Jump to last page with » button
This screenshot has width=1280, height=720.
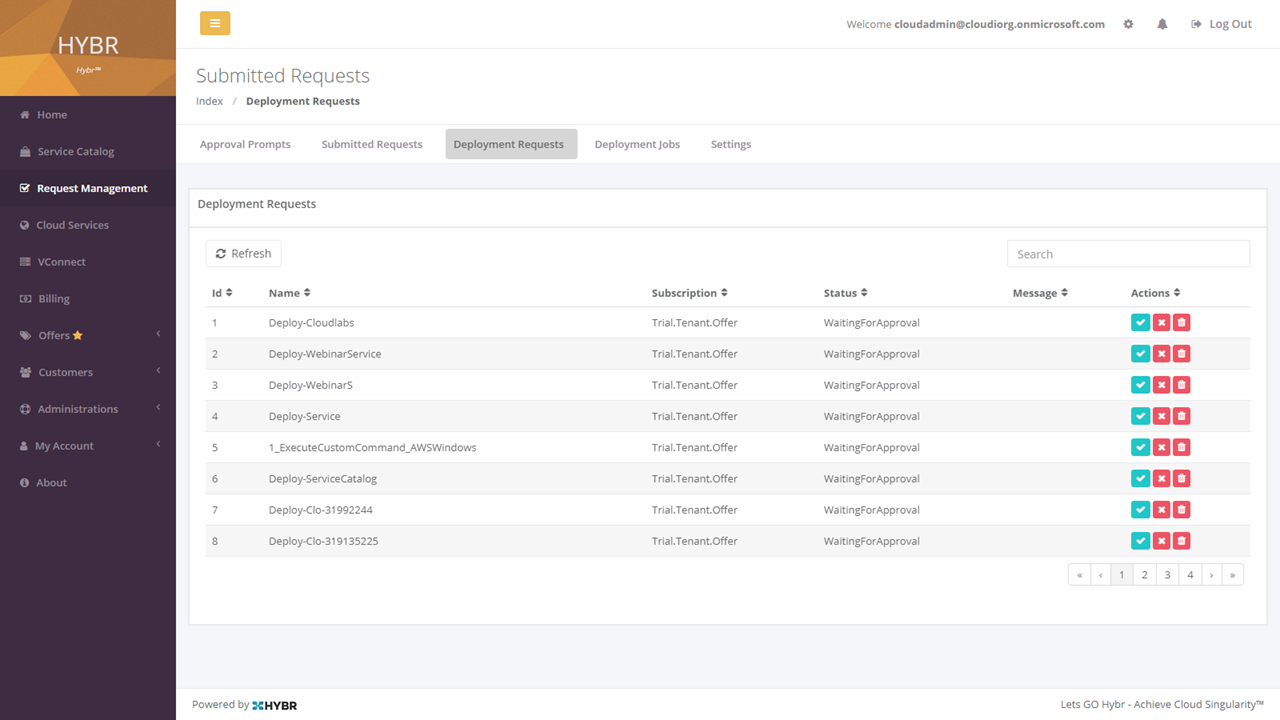(x=1233, y=575)
